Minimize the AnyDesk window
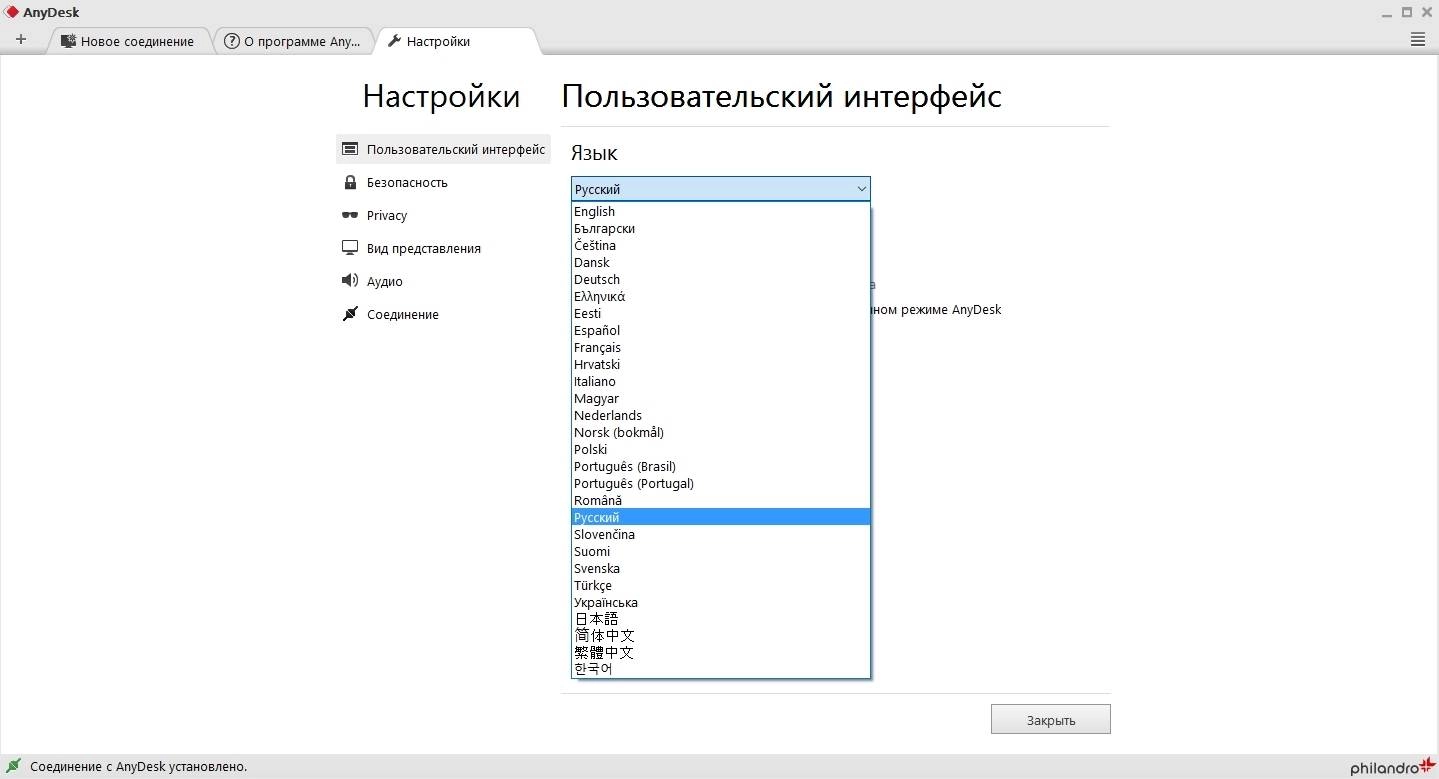The height and width of the screenshot is (779, 1439). pyautogui.click(x=1387, y=13)
